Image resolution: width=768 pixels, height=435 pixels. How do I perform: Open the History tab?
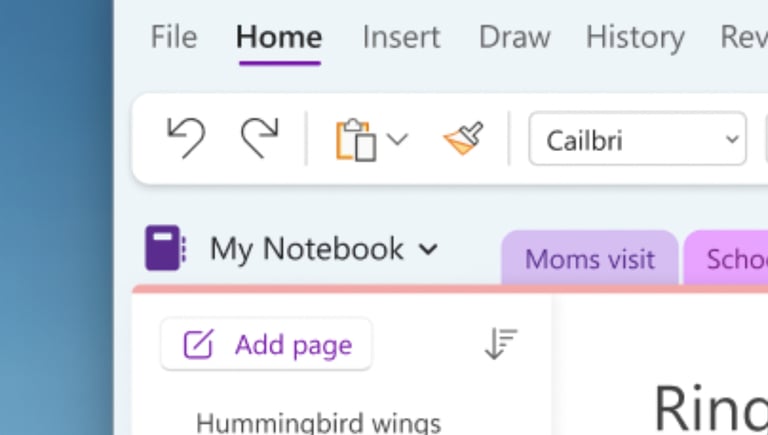coord(635,37)
